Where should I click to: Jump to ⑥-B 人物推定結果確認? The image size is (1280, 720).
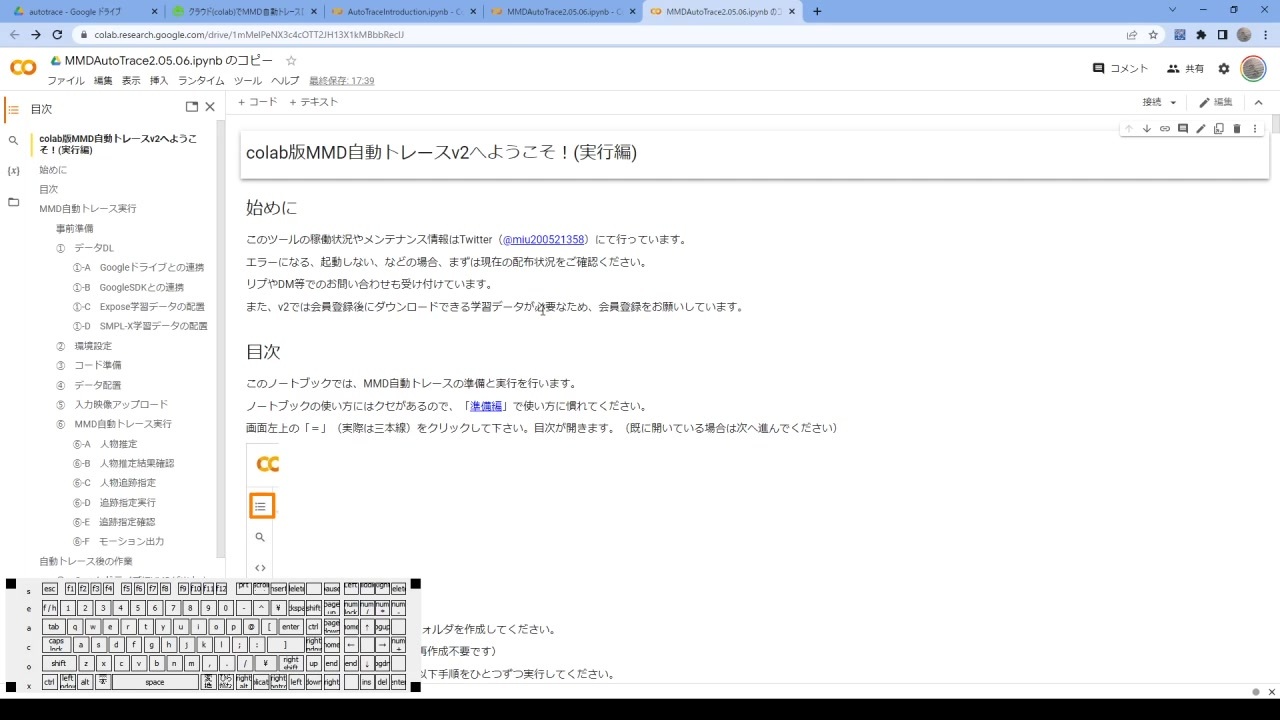(124, 463)
